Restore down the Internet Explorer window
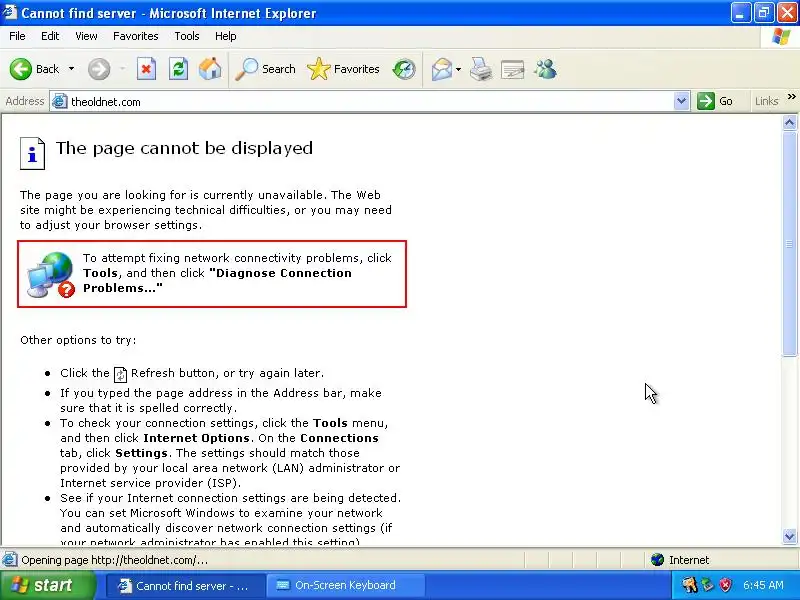 (x=764, y=13)
